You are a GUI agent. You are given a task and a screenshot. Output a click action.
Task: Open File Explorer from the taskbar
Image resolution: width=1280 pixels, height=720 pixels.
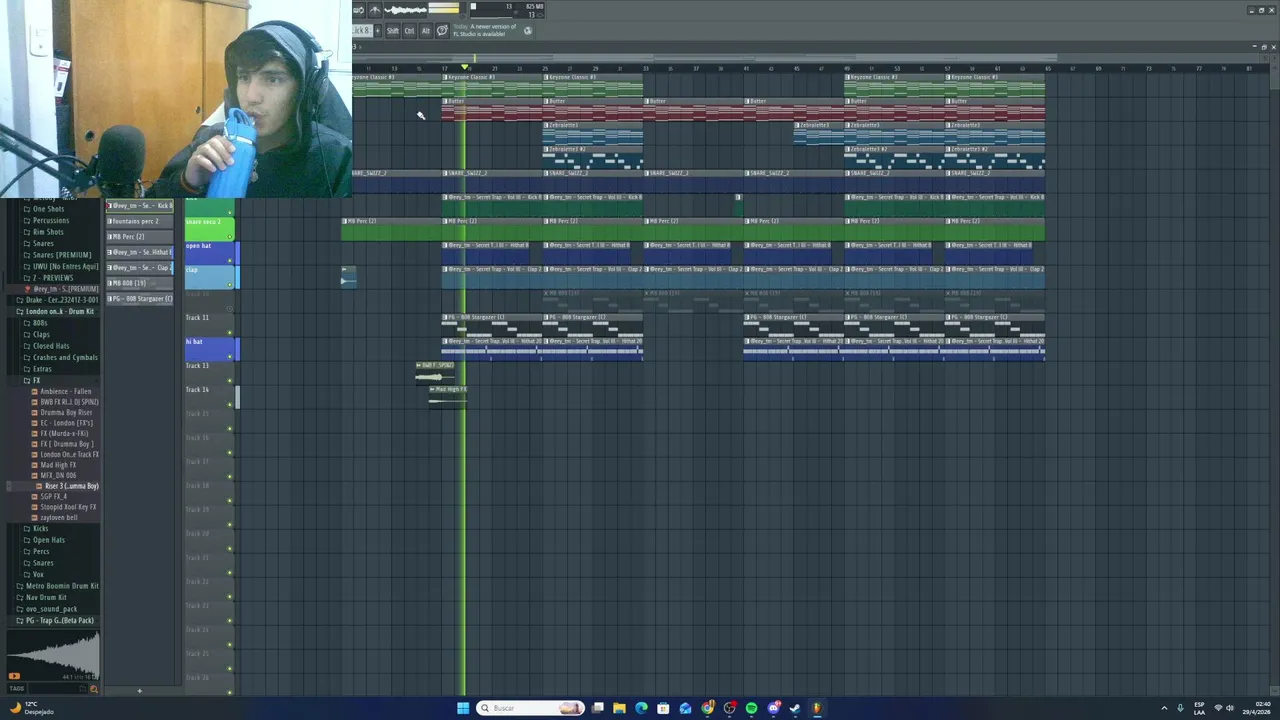[619, 708]
